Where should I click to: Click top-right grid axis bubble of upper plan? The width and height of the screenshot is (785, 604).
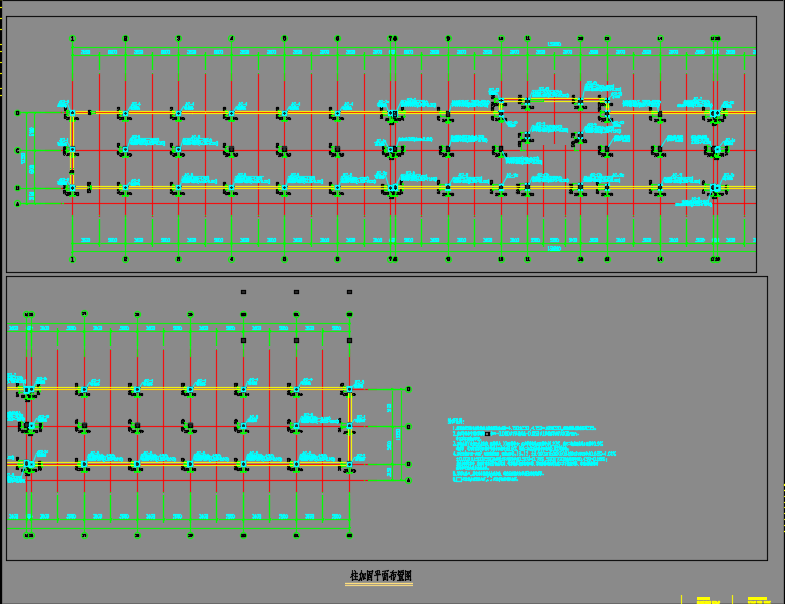pos(716,39)
